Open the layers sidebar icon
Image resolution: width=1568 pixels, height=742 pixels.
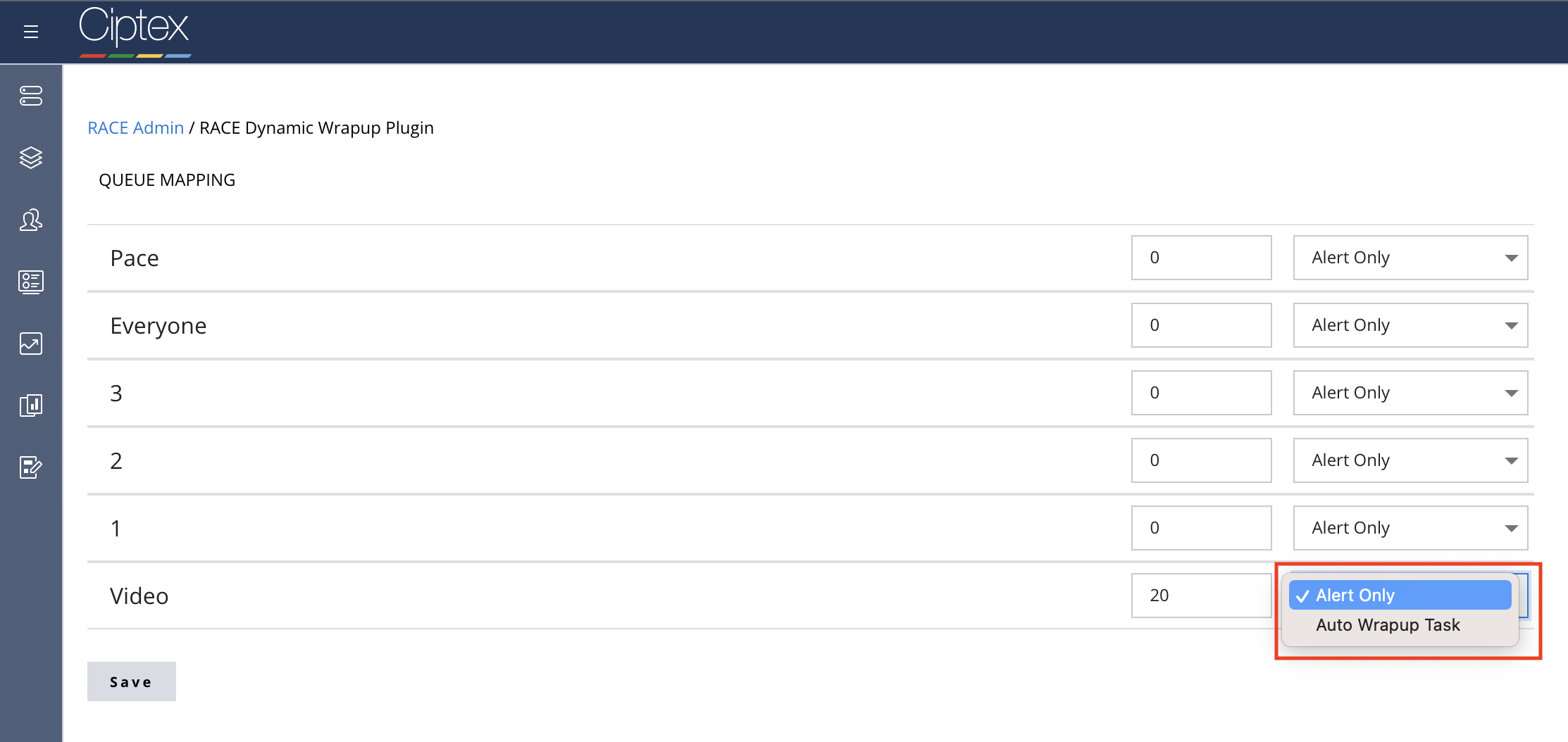point(31,158)
